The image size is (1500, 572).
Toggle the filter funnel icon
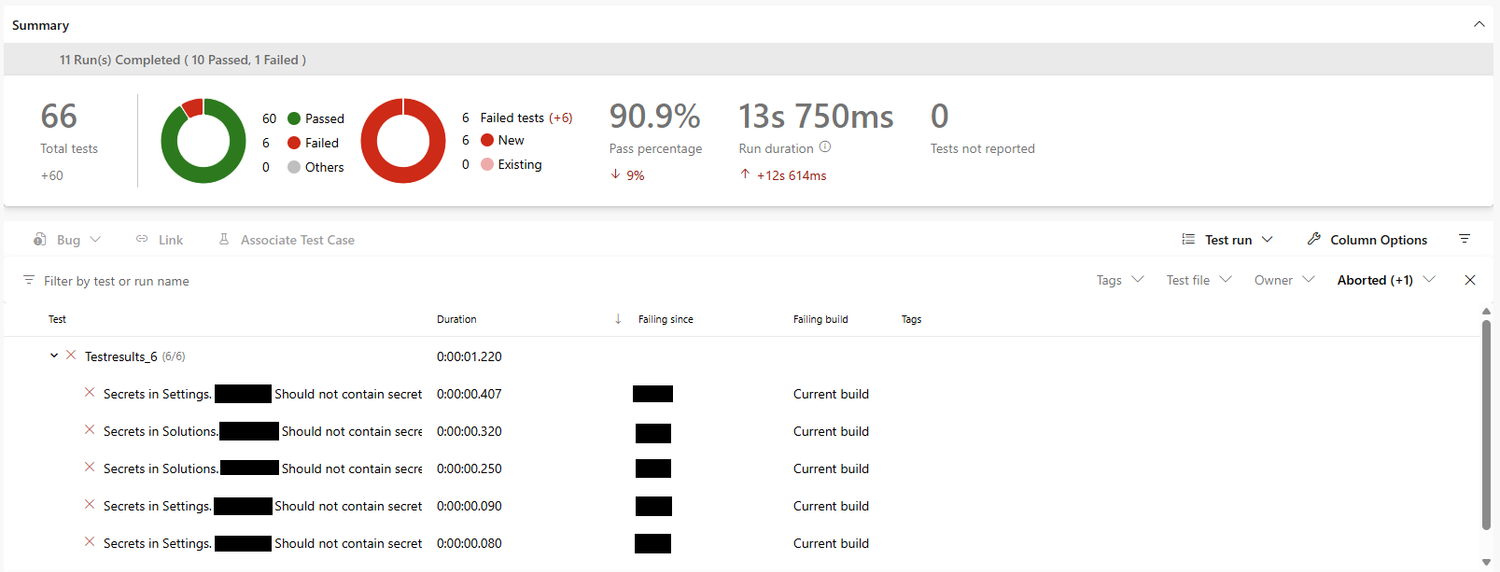[x=1465, y=239]
